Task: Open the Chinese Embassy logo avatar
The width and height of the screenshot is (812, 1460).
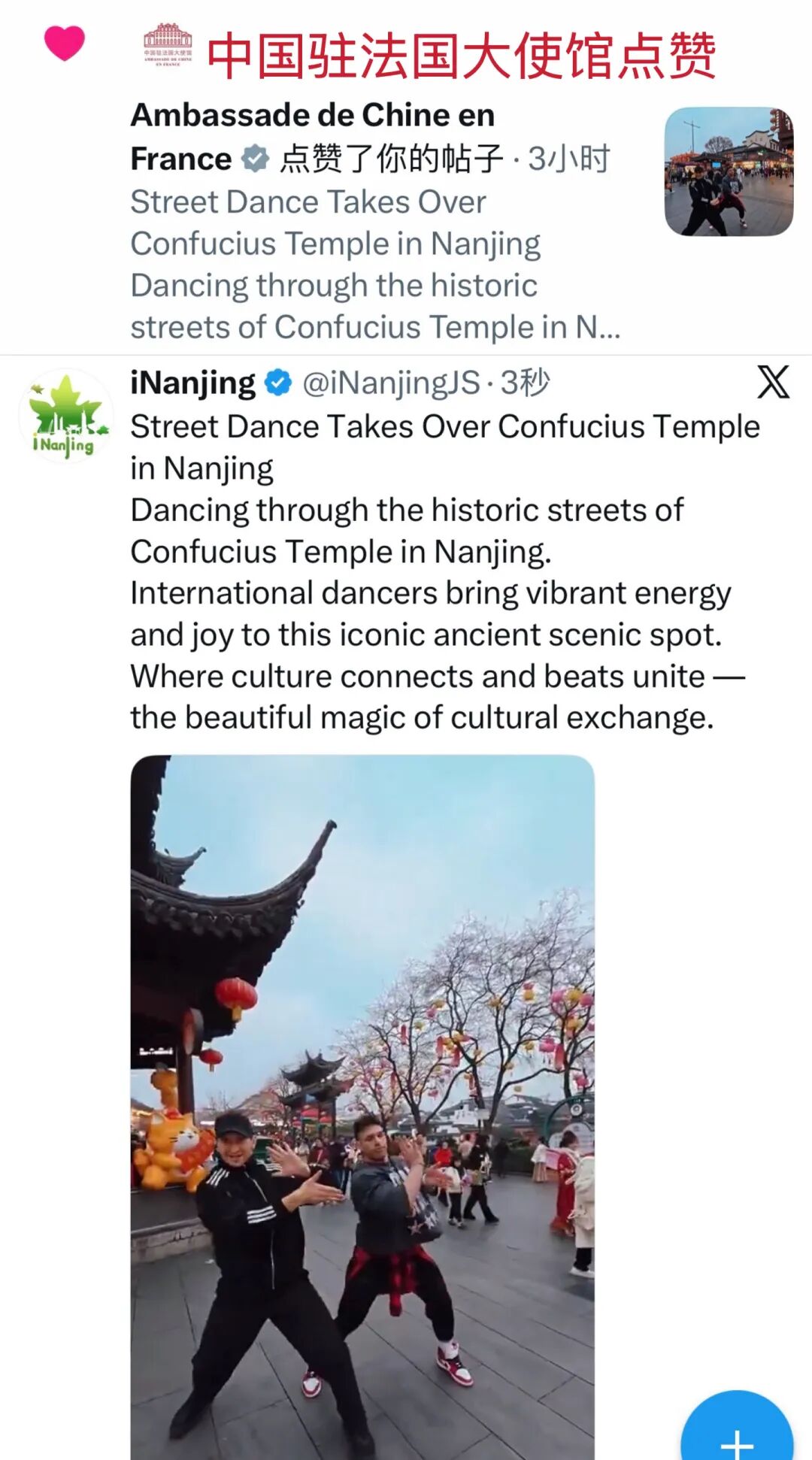Action: (x=168, y=45)
